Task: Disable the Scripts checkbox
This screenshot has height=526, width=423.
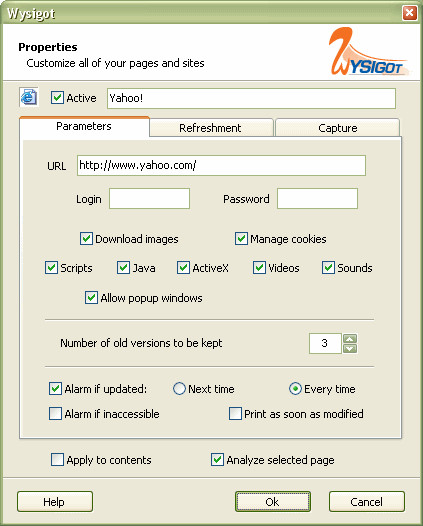Action: [51, 268]
